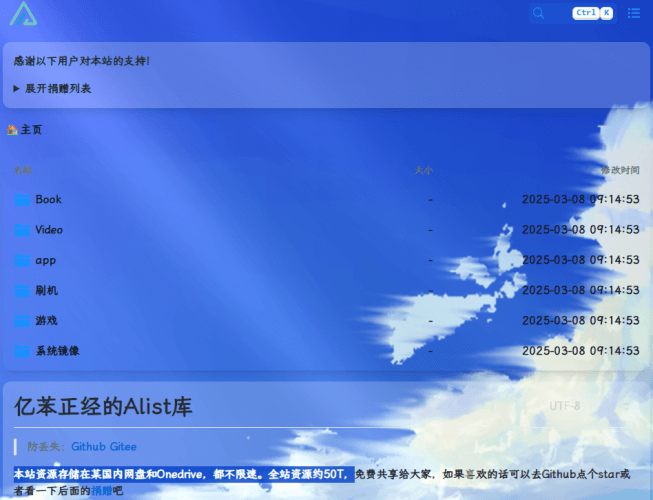Sort files by 名称 column header
653x500 pixels.
(23, 170)
